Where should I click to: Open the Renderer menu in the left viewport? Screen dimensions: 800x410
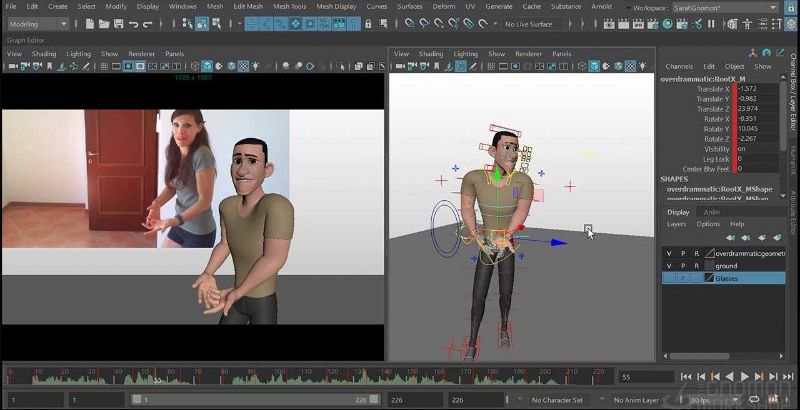tap(141, 54)
